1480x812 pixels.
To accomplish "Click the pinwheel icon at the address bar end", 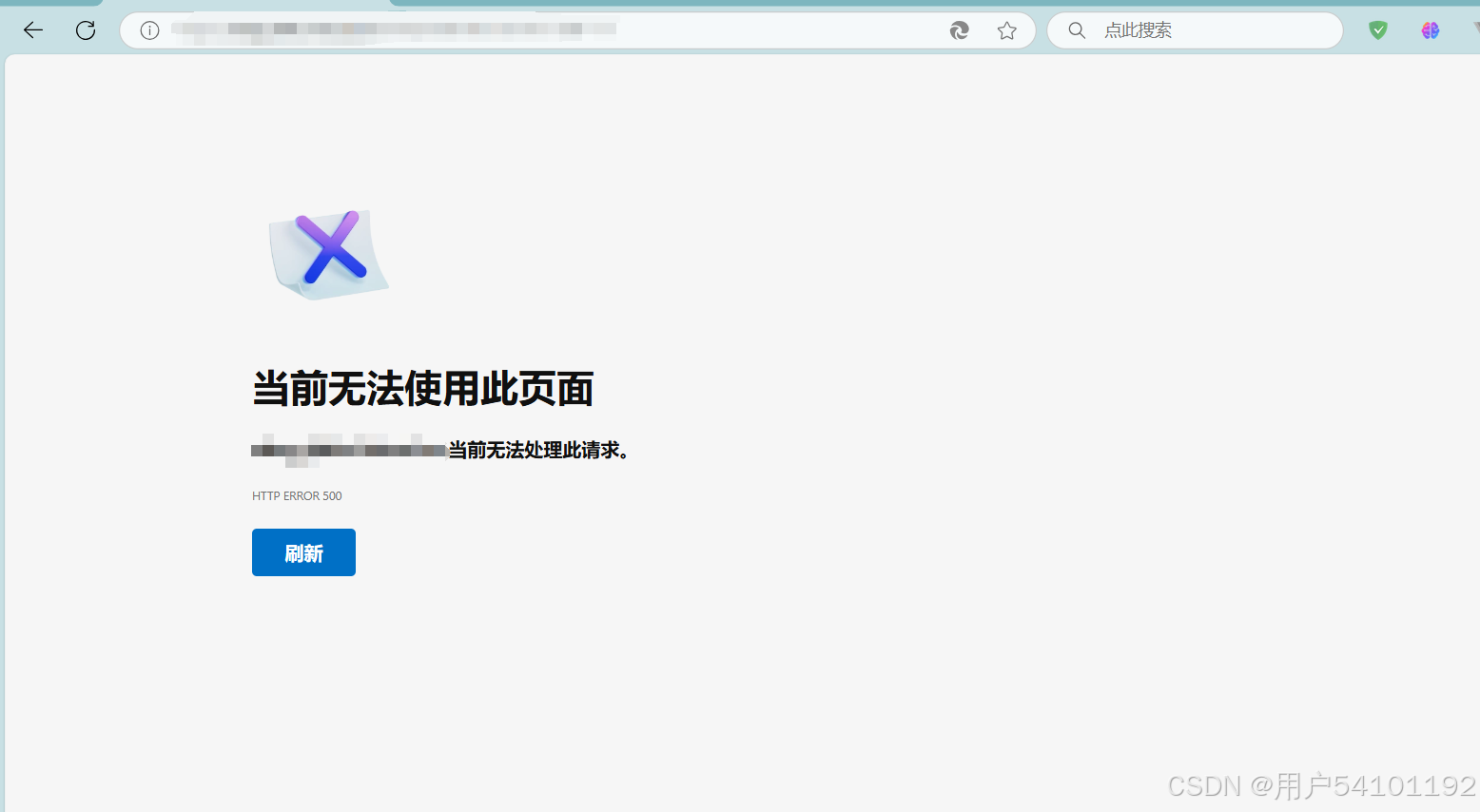I will (x=959, y=29).
